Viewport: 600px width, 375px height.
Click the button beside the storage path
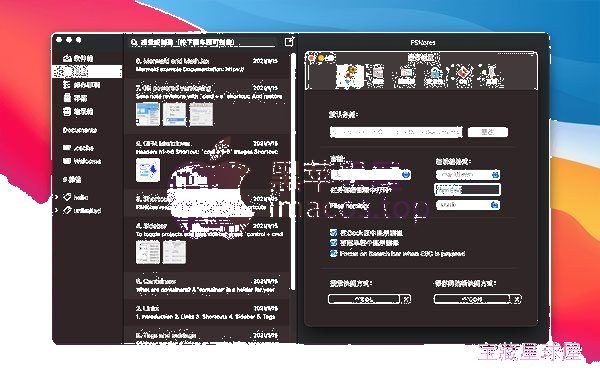point(488,132)
